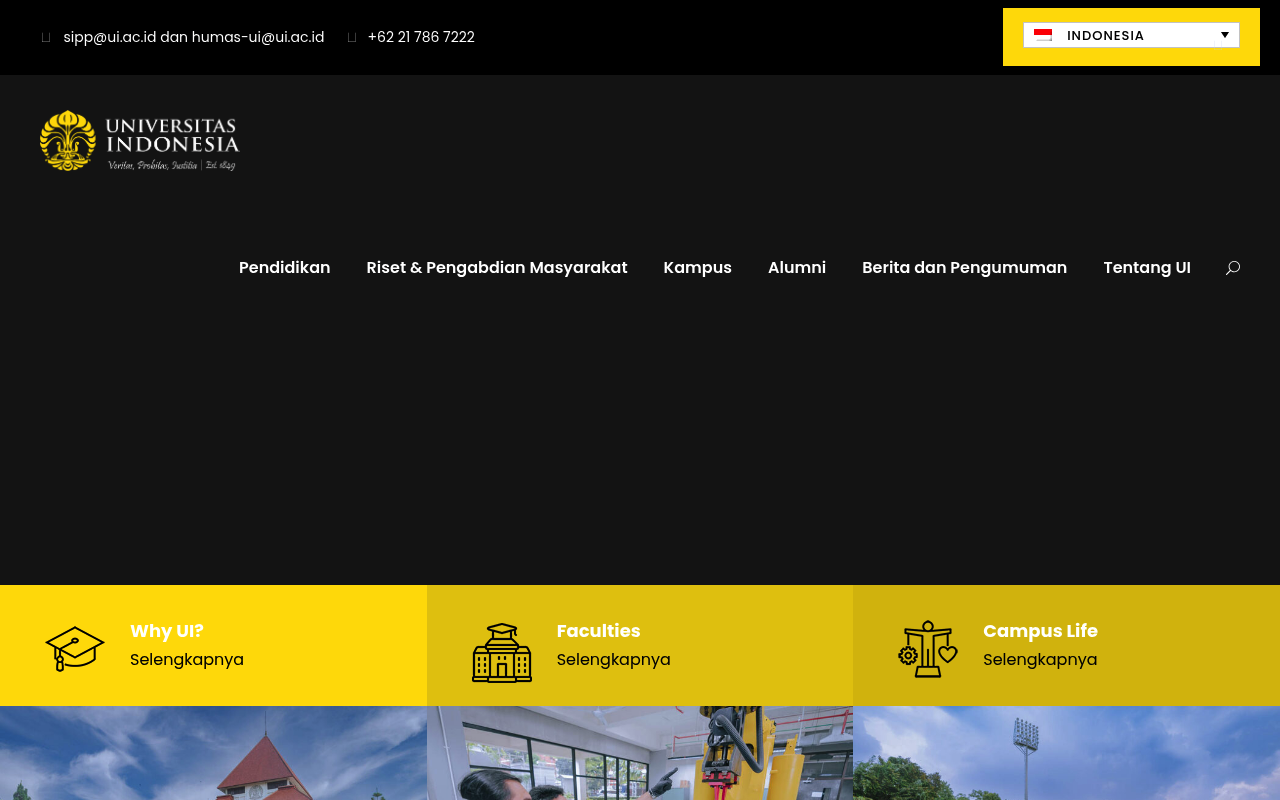Open the Tentang UI menu
The image size is (1280, 800).
(1147, 268)
